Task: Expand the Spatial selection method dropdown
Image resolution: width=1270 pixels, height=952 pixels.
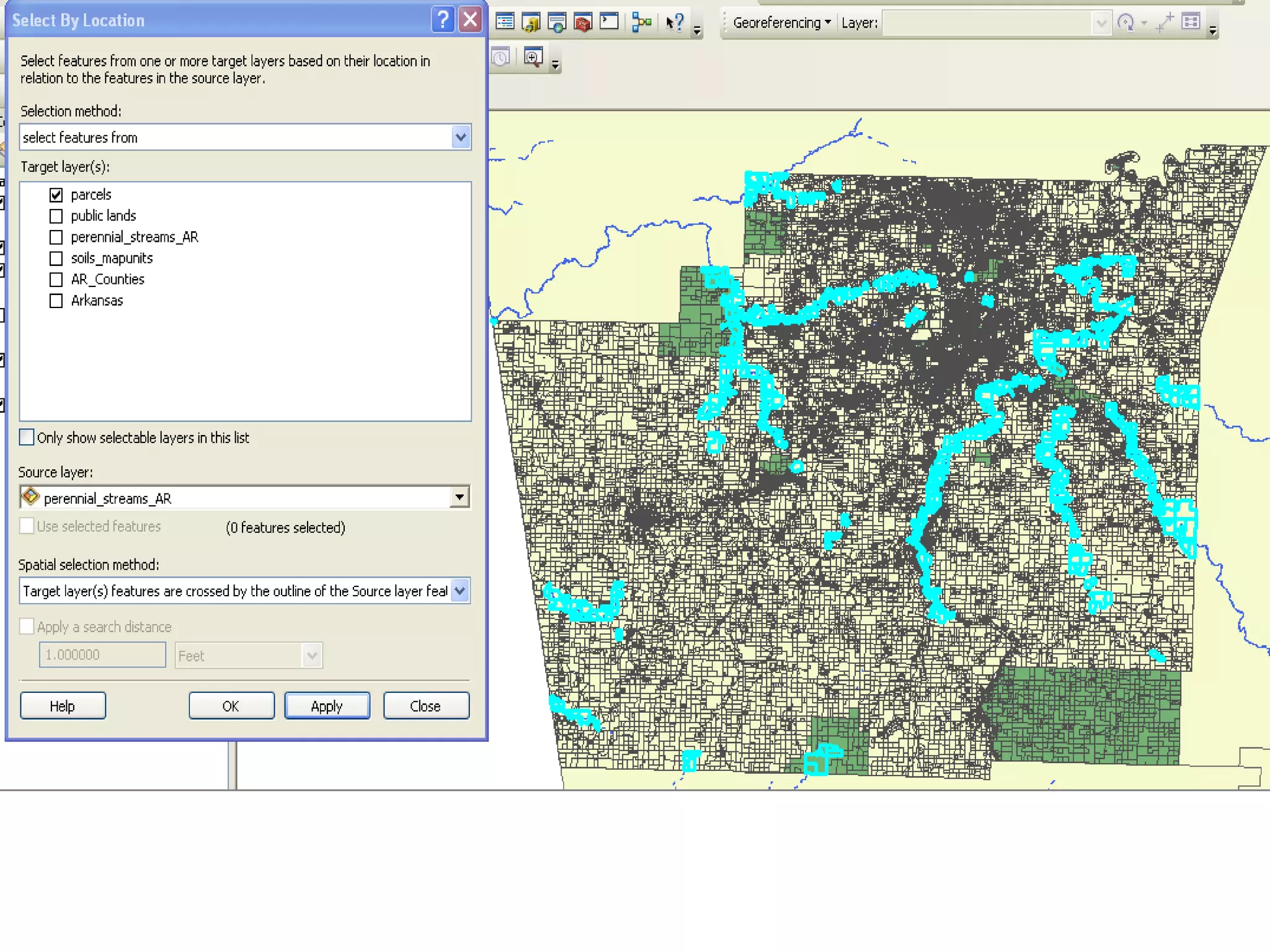Action: coord(460,591)
